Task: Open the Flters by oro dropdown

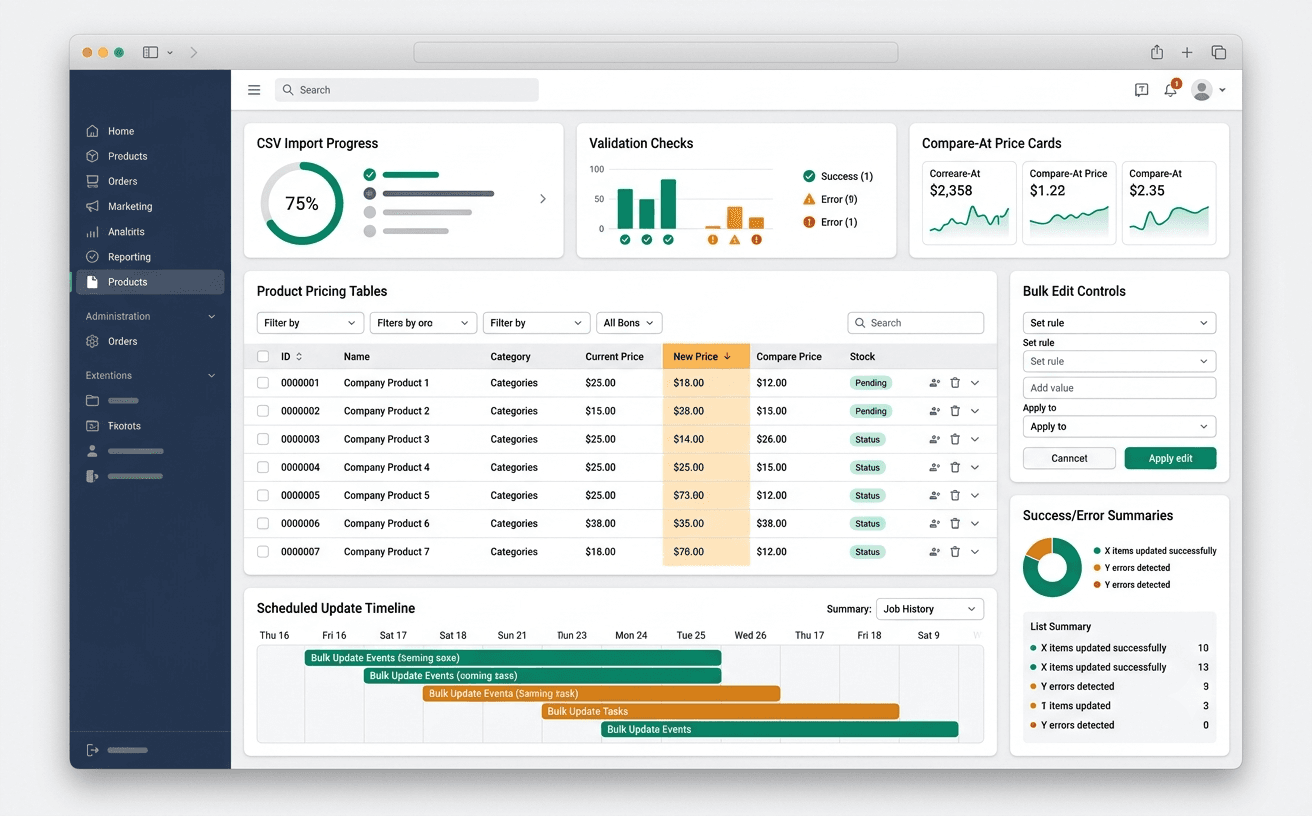Action: point(423,323)
